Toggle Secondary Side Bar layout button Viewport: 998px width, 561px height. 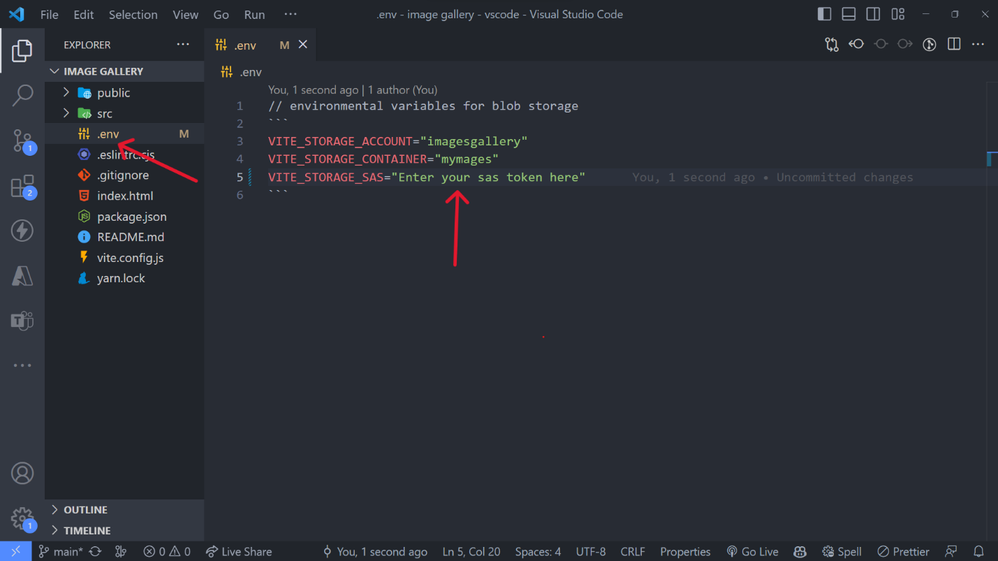pyautogui.click(x=873, y=14)
